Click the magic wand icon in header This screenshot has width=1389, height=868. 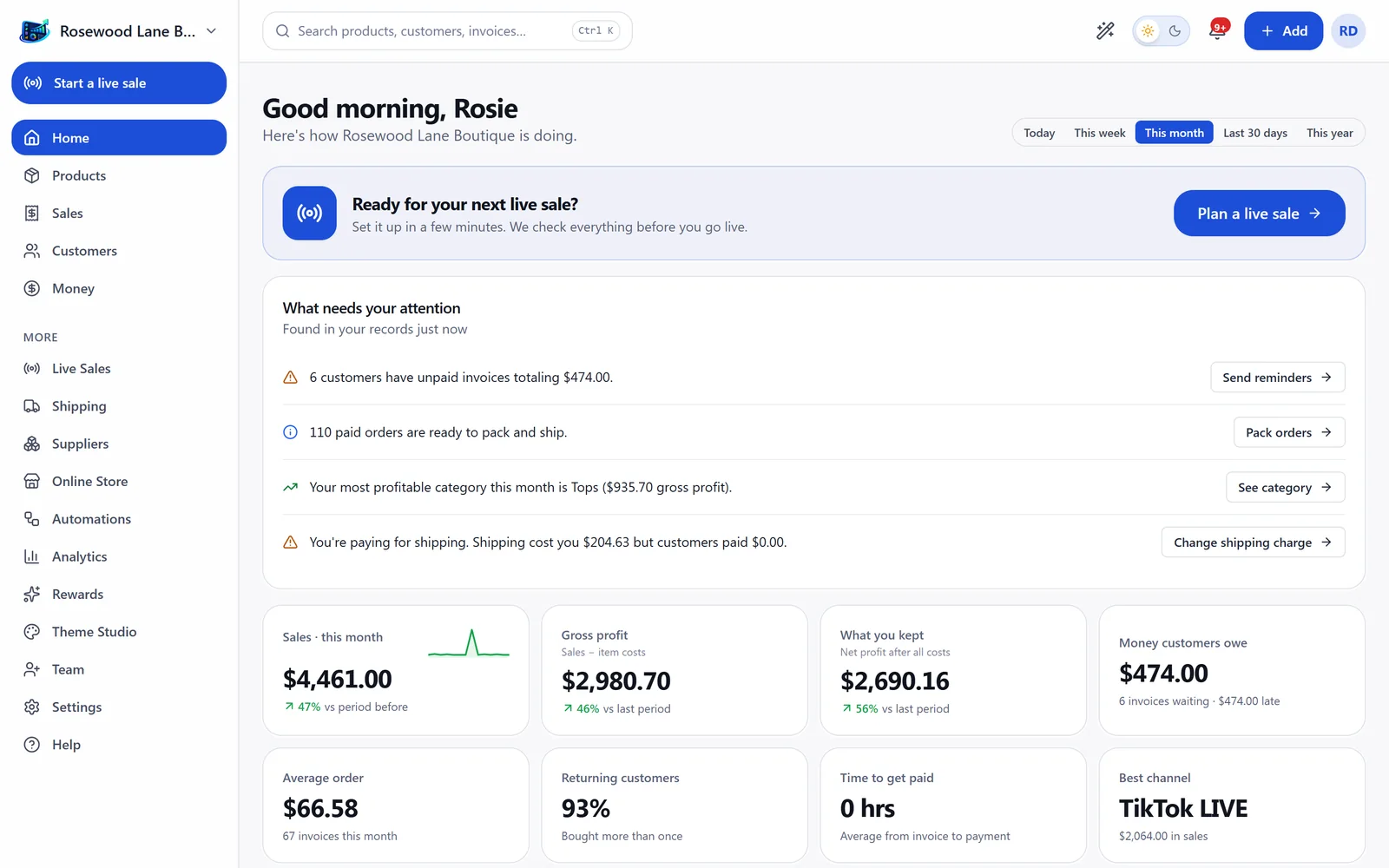click(1105, 31)
